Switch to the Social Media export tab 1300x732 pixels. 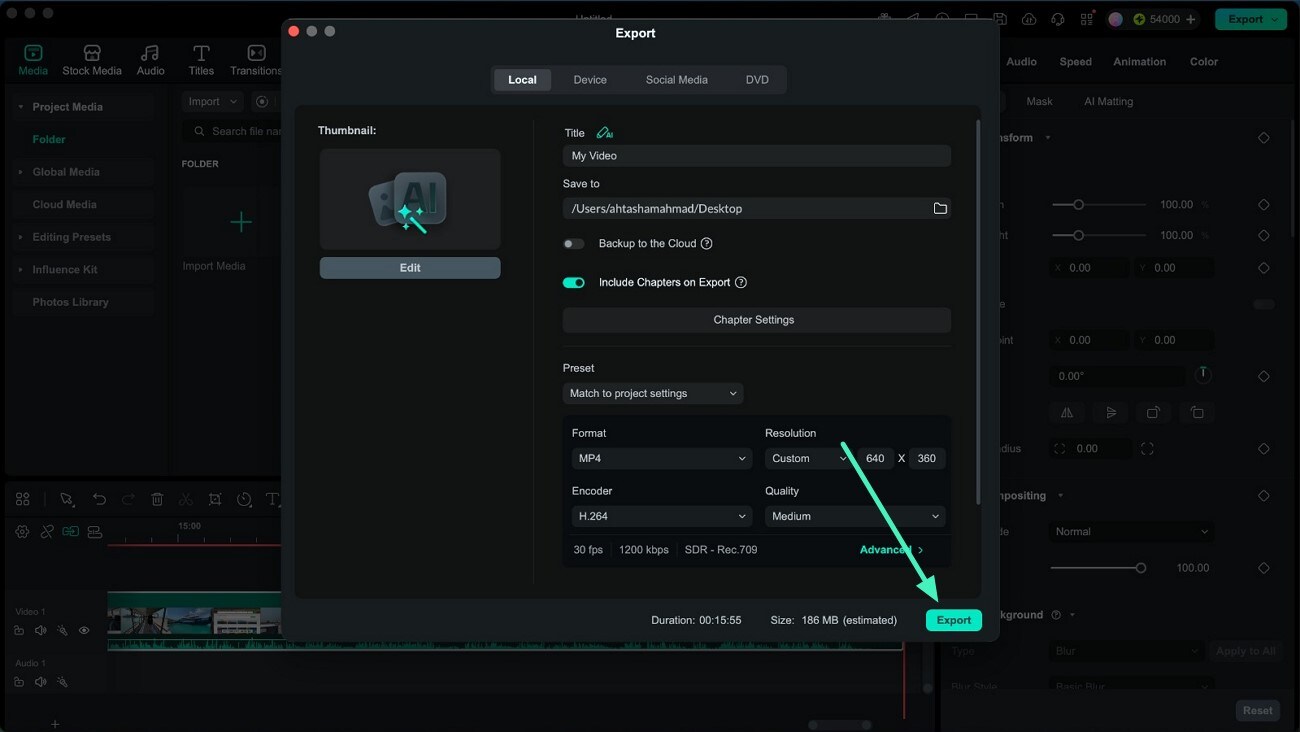(677, 80)
